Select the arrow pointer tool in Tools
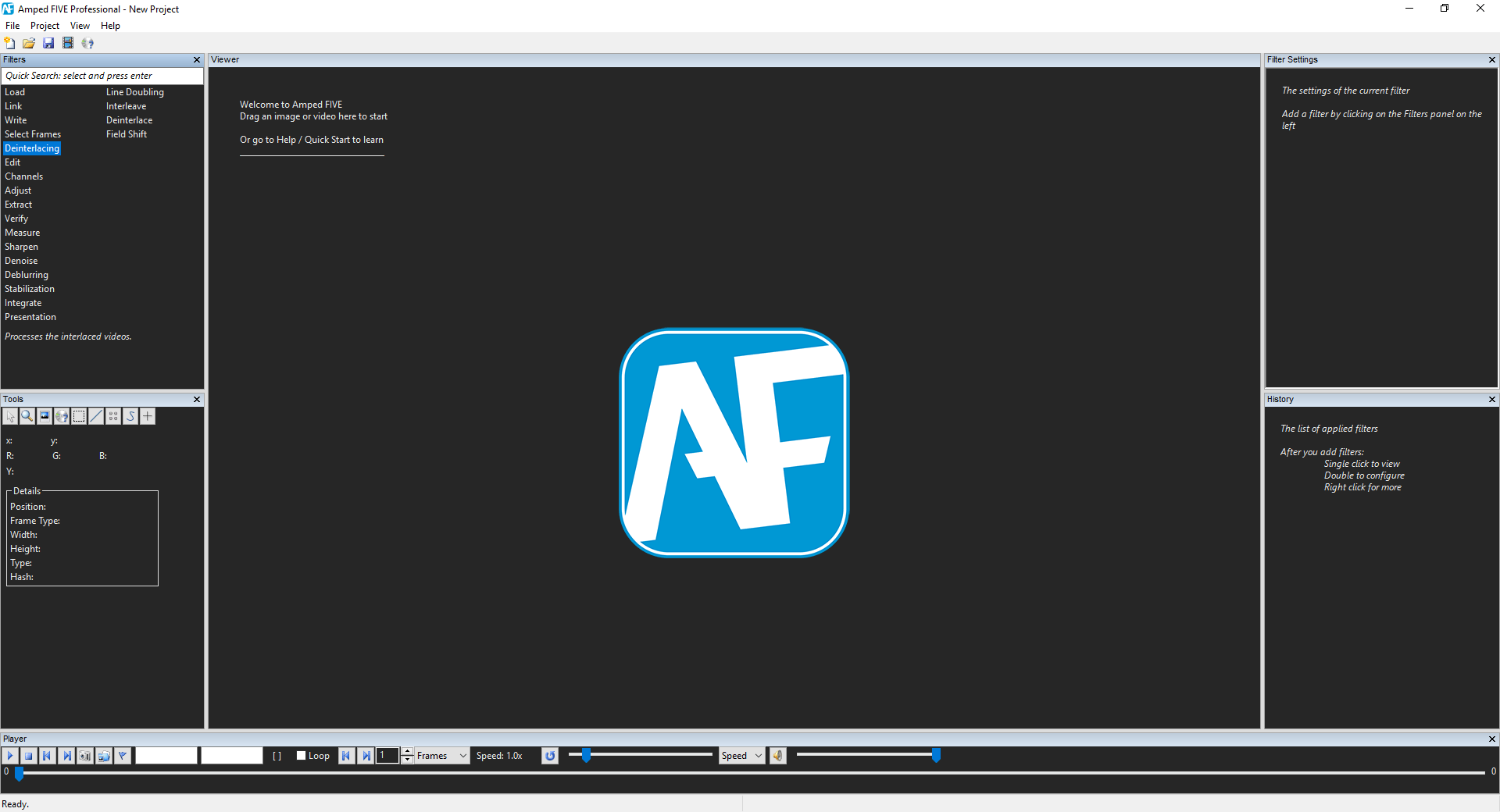The height and width of the screenshot is (812, 1500). point(10,416)
